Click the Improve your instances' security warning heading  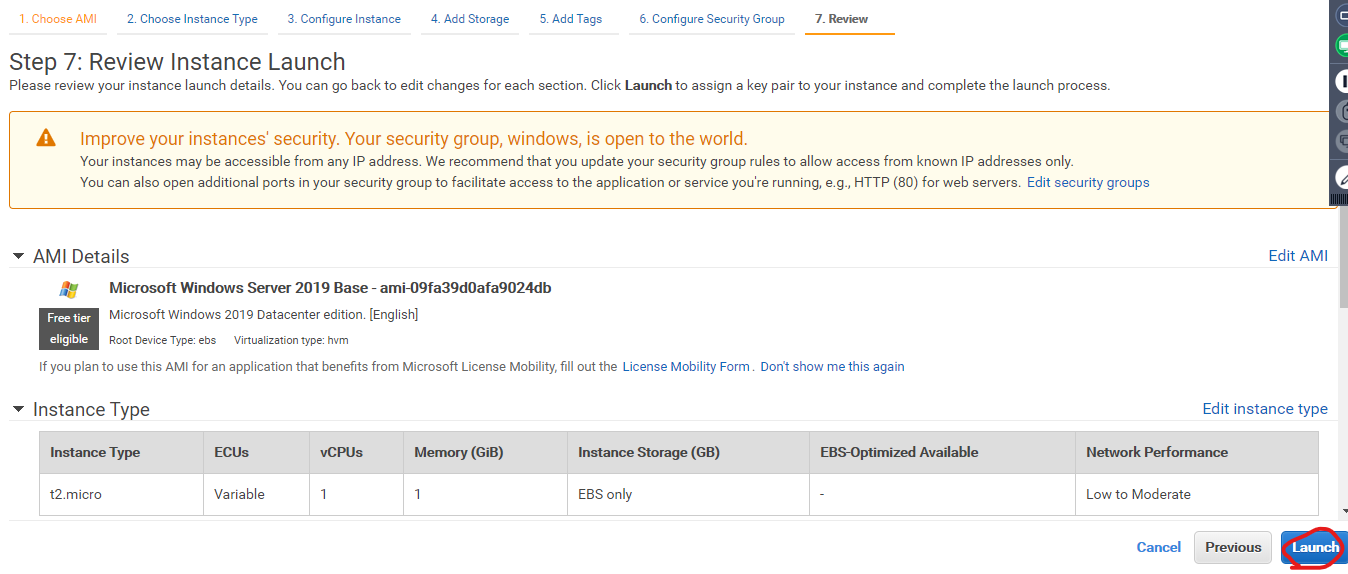(x=414, y=139)
